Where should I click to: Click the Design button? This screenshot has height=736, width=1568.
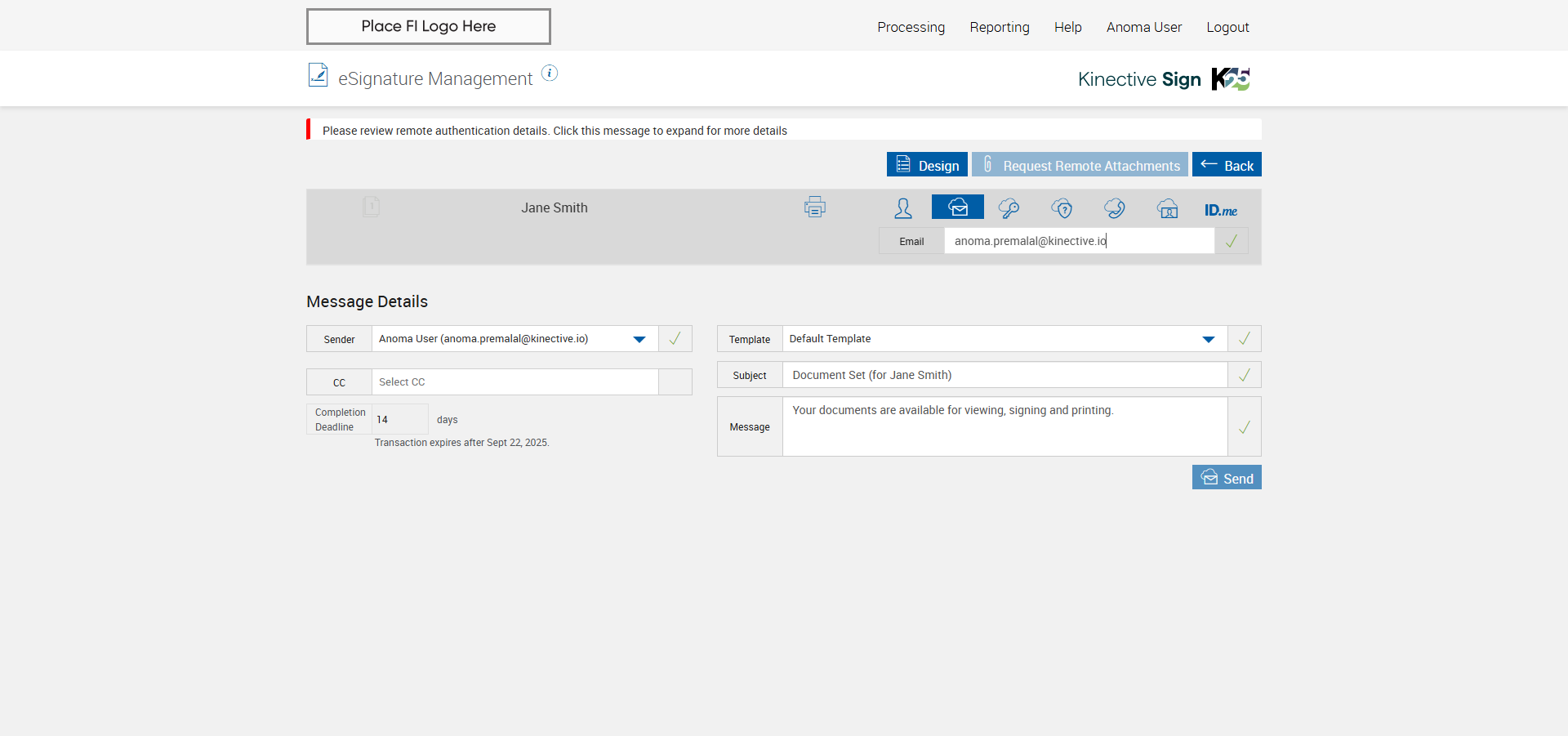coord(927,165)
